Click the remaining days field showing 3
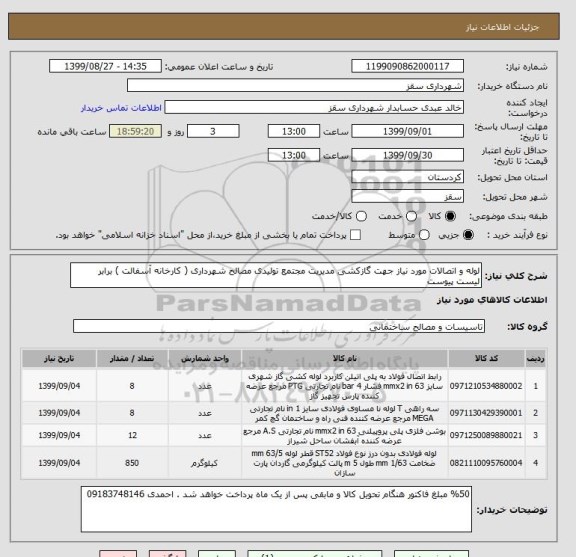576x557 pixels. (213, 131)
